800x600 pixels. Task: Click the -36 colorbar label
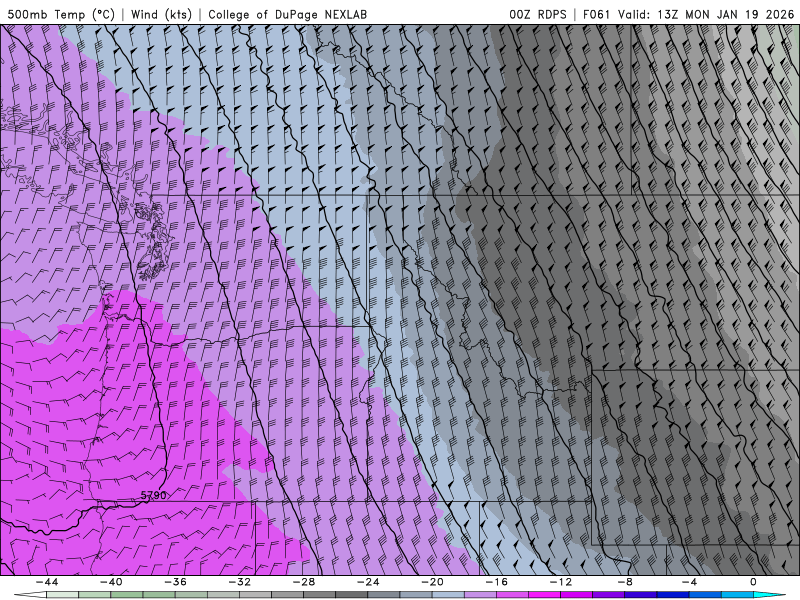click(x=175, y=582)
